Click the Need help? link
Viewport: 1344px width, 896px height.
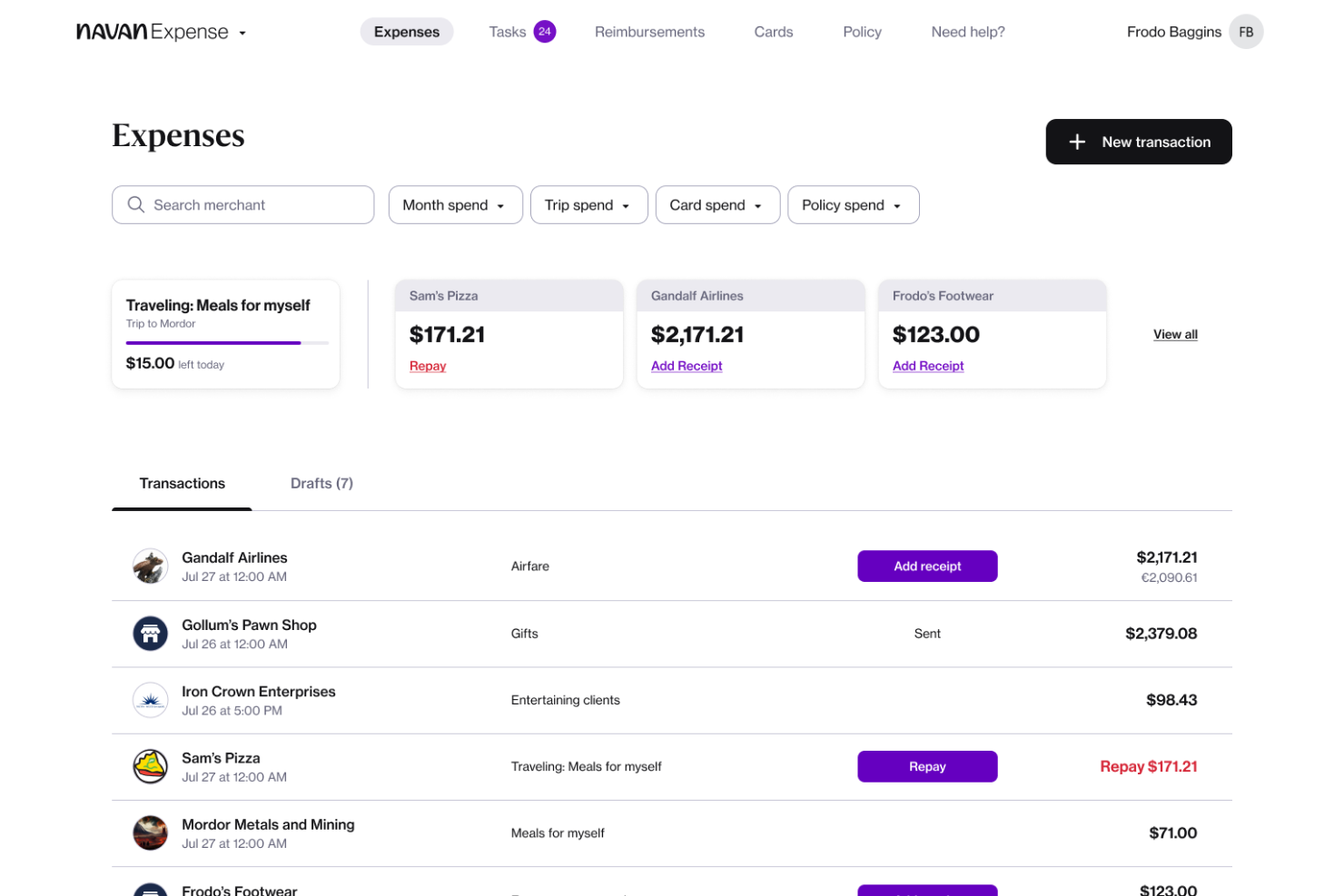tap(968, 32)
